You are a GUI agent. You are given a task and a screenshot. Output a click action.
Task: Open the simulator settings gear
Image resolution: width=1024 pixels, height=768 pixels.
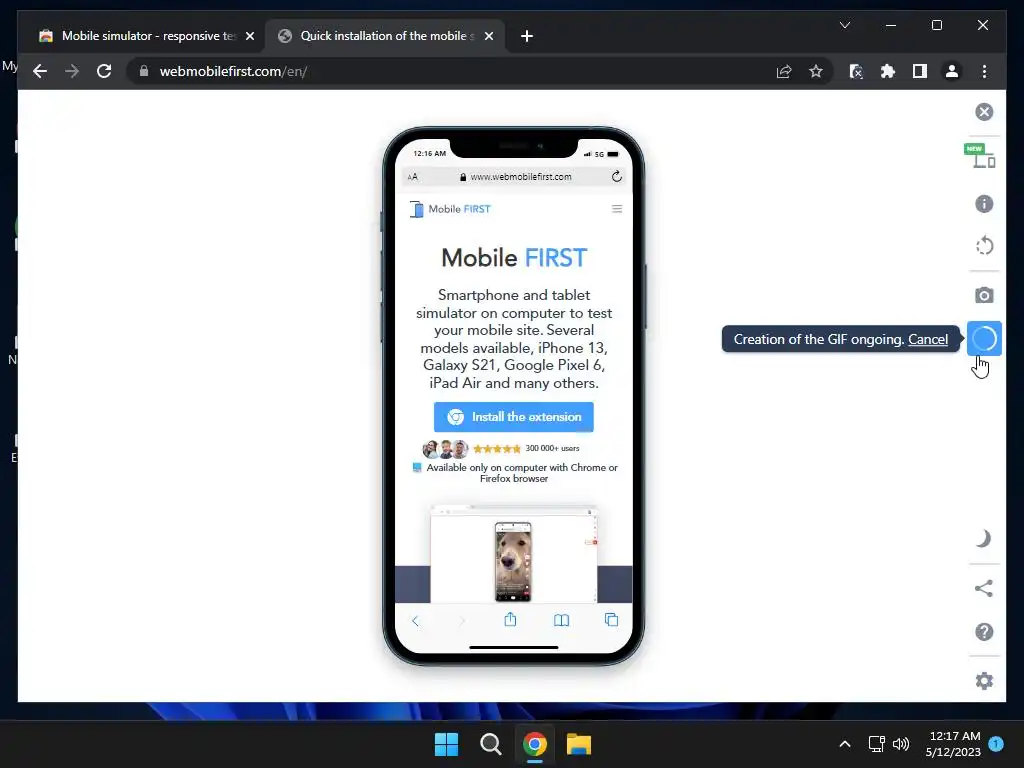tap(984, 681)
